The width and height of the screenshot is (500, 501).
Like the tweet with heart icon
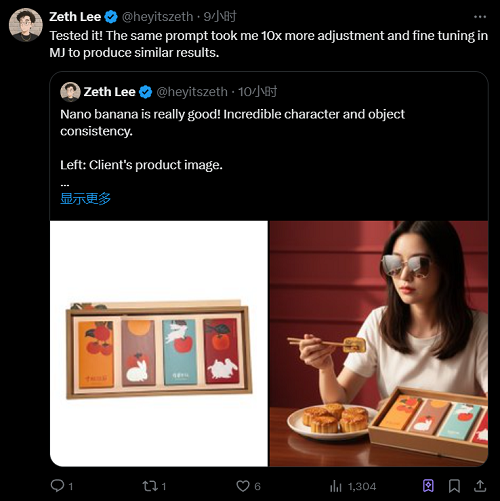tap(243, 486)
